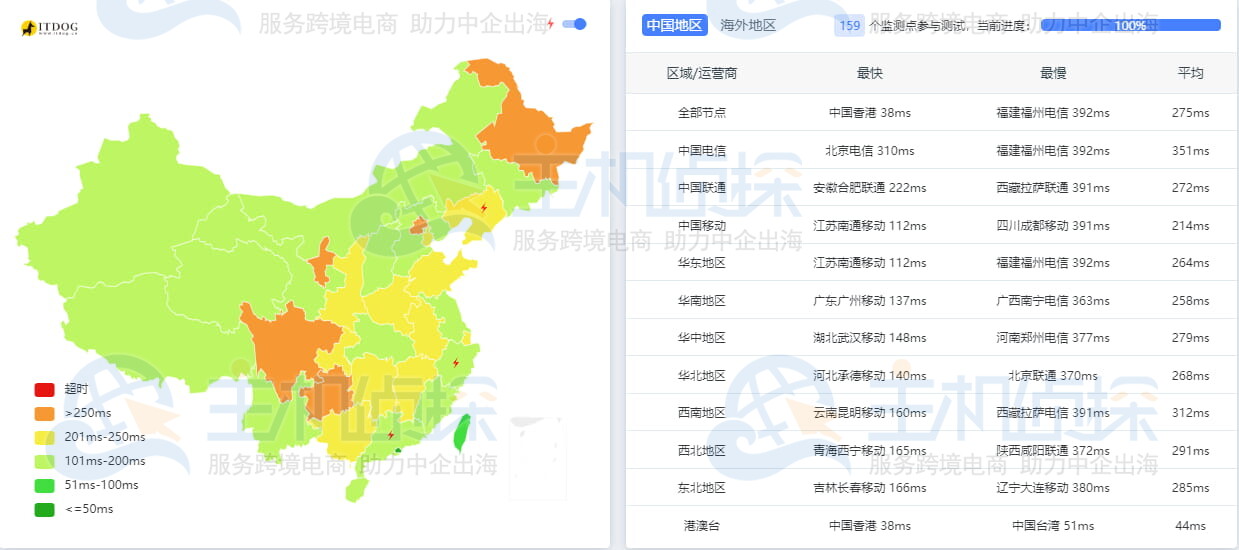This screenshot has height=550, width=1239.
Task: Click the 275ms average for 全部节点
Action: pyautogui.click(x=1190, y=113)
